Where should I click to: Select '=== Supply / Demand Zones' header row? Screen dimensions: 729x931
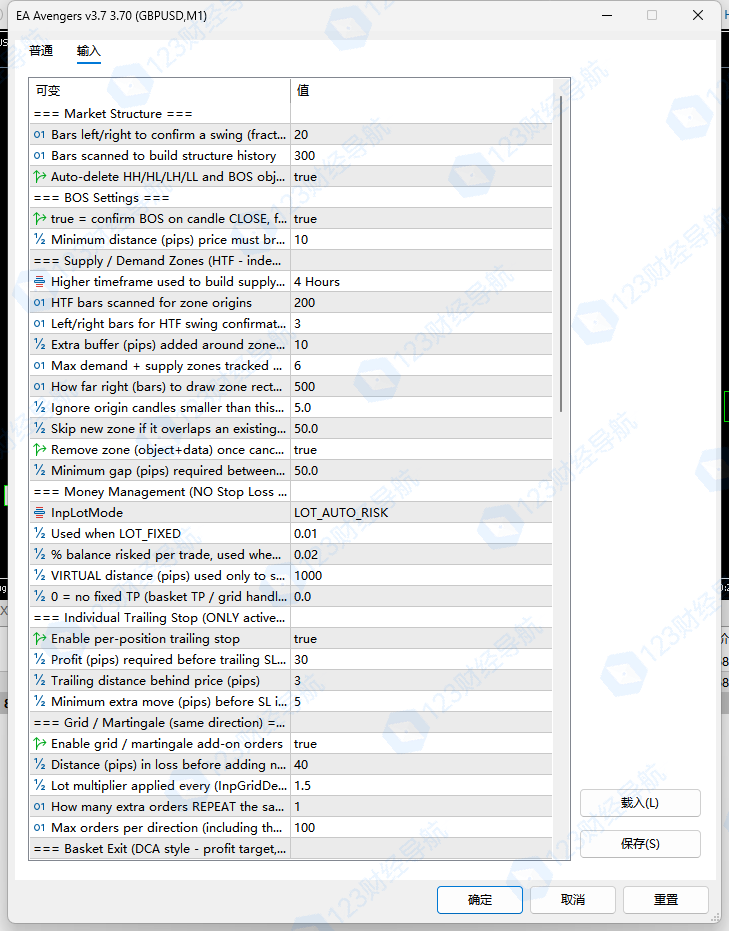click(x=290, y=261)
